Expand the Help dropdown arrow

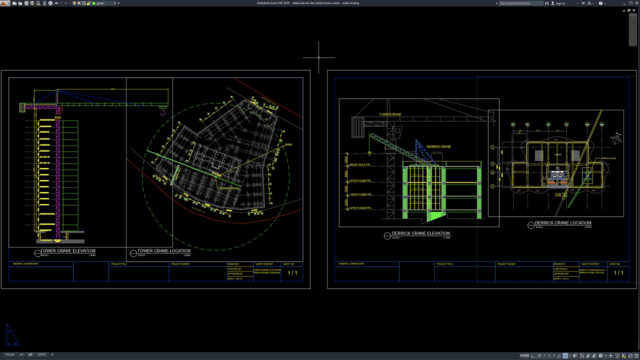[x=605, y=3]
